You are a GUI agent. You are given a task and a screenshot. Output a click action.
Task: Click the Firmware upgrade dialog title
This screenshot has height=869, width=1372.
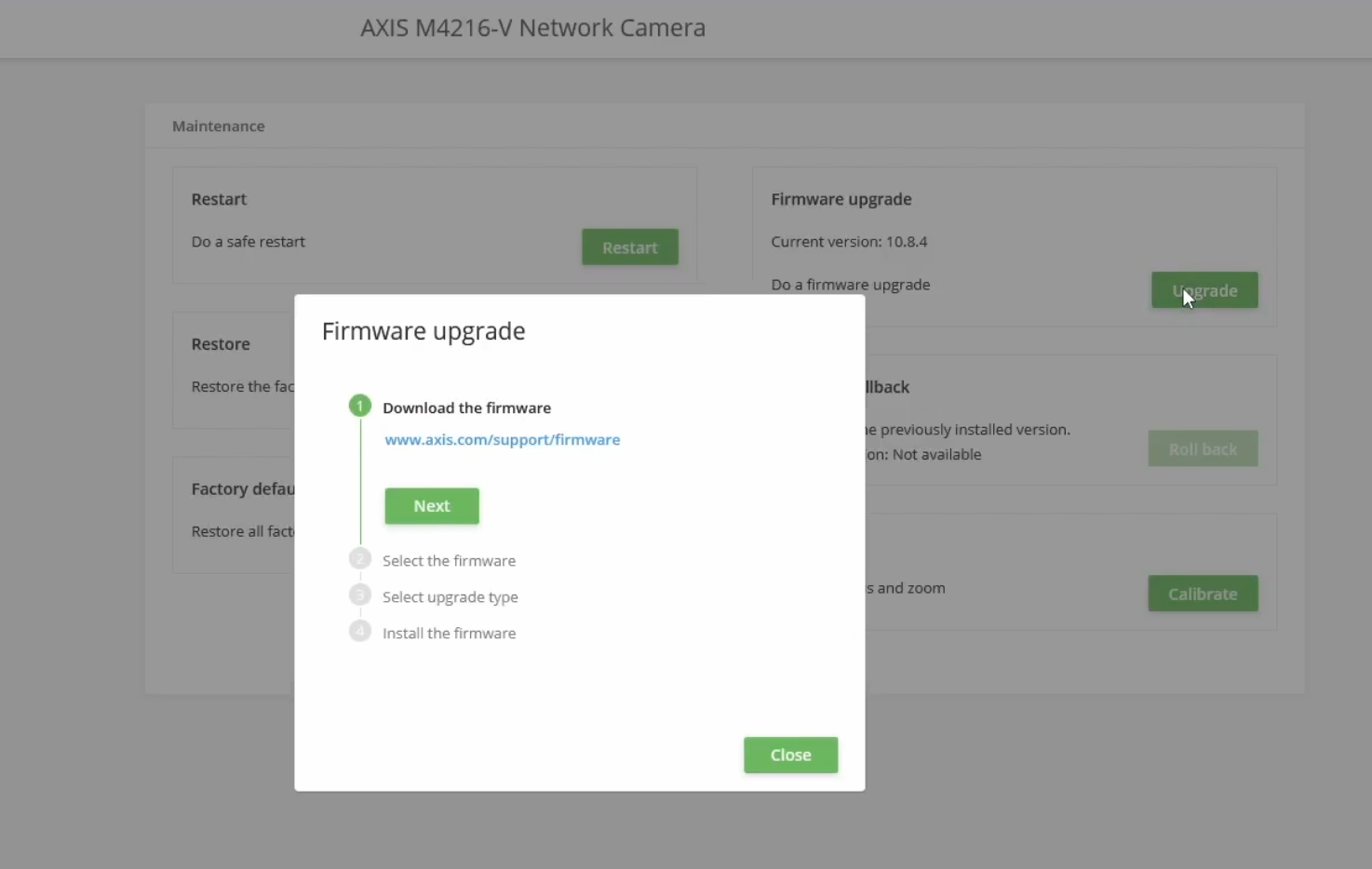coord(424,331)
